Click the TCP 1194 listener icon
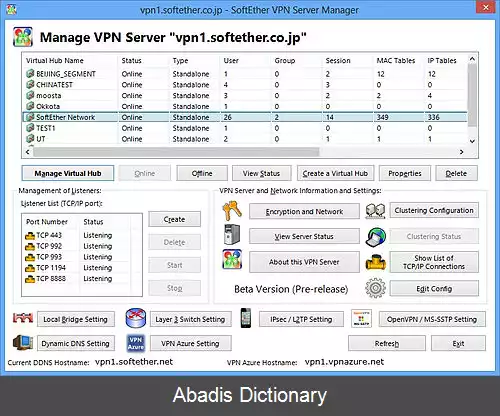This screenshot has width=500, height=416. [30, 268]
